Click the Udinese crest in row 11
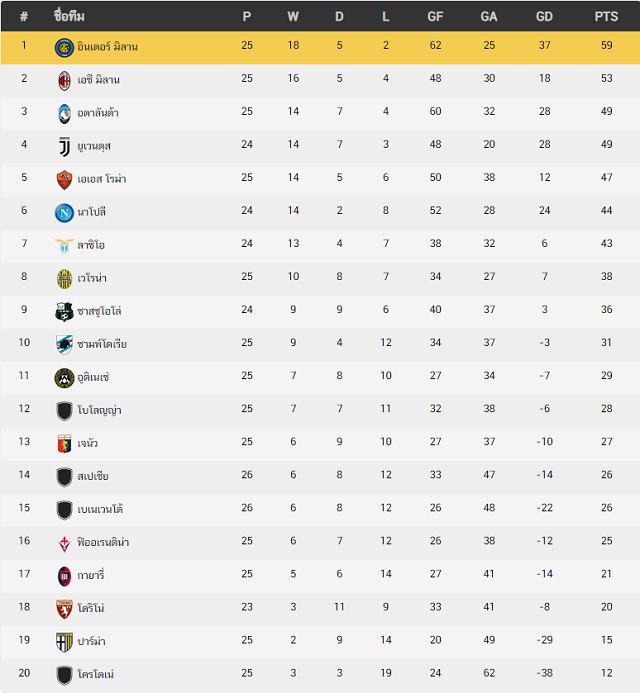 coord(64,378)
